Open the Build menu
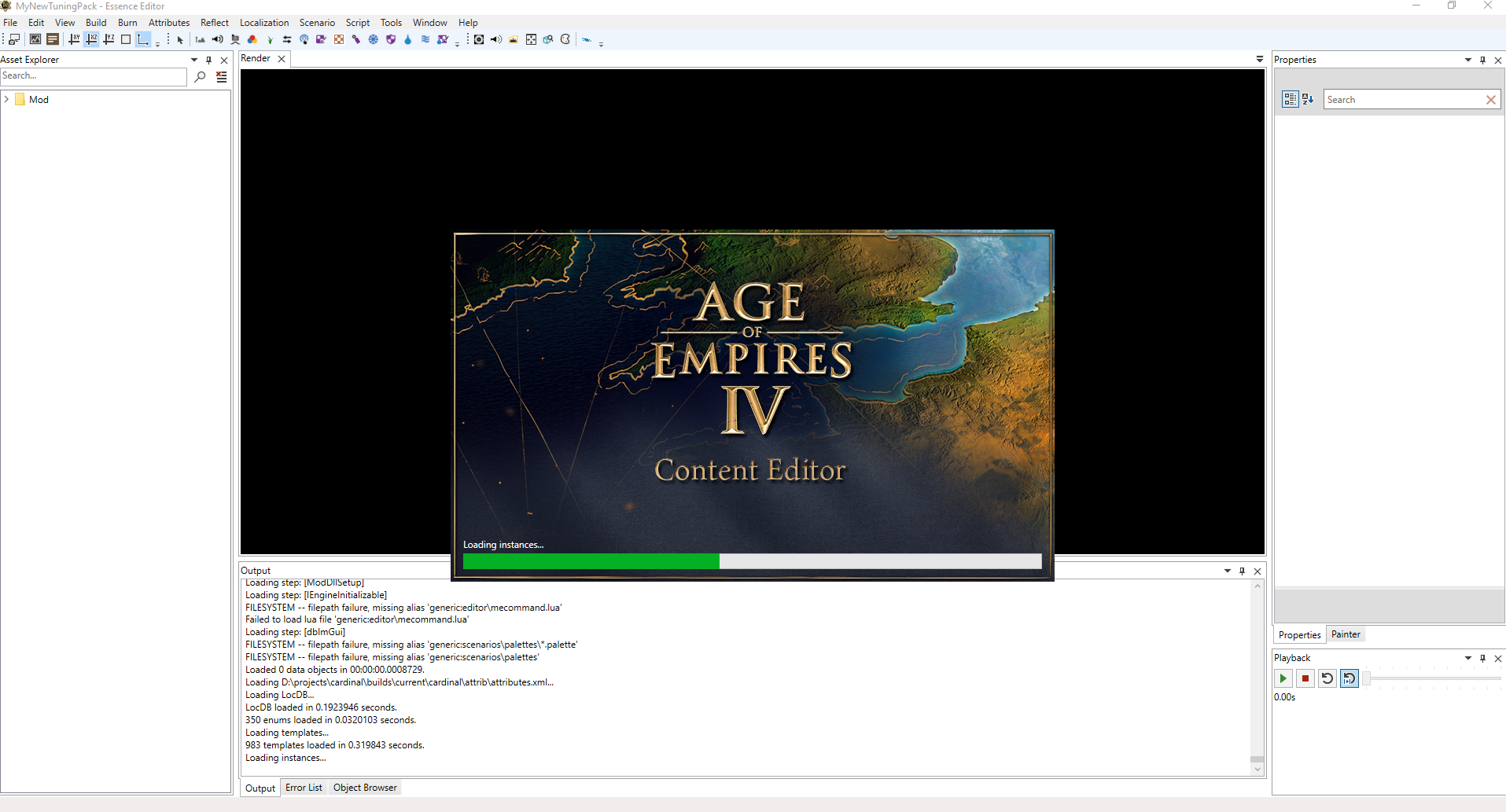Viewport: 1506px width, 812px height. (x=96, y=23)
